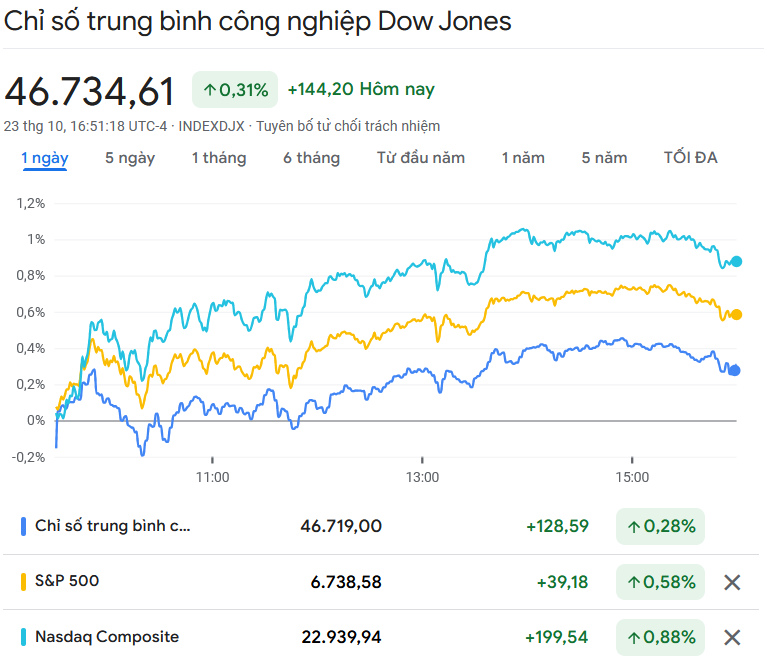The image size is (764, 663).
Task: Click the blue Dow Jones line endpoint dot
Action: coord(735,370)
